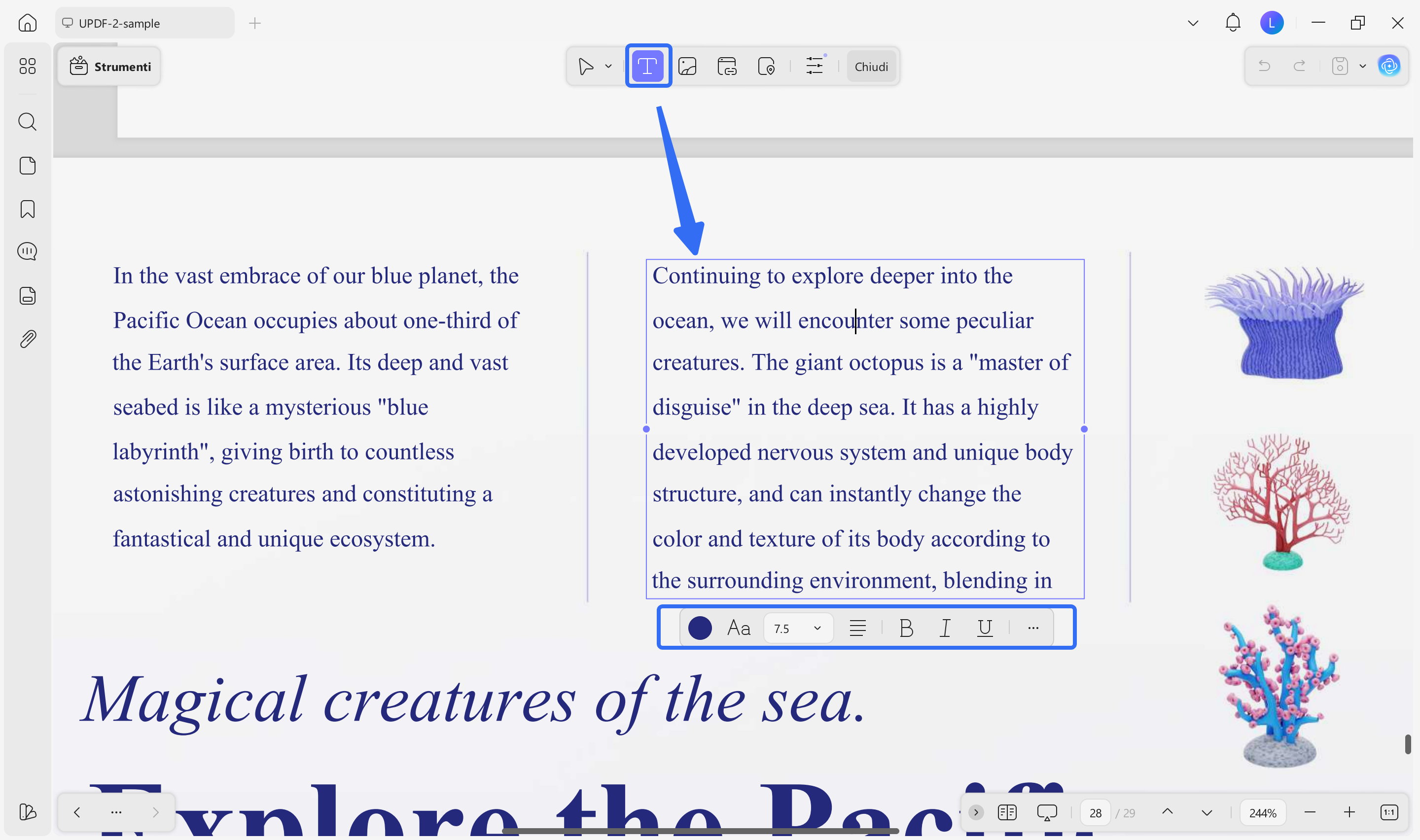Go to next page down chevron
1420x840 pixels.
click(1207, 812)
